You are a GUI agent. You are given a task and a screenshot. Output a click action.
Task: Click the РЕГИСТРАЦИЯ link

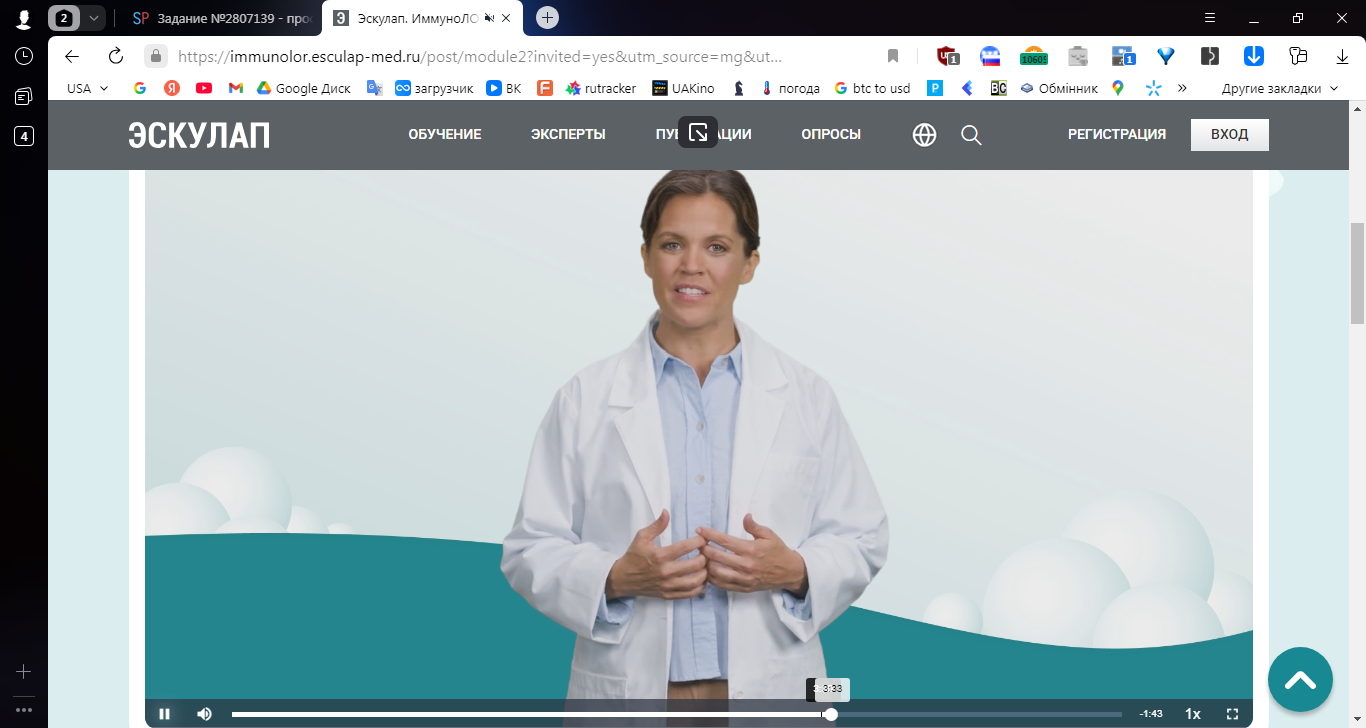tap(1117, 134)
